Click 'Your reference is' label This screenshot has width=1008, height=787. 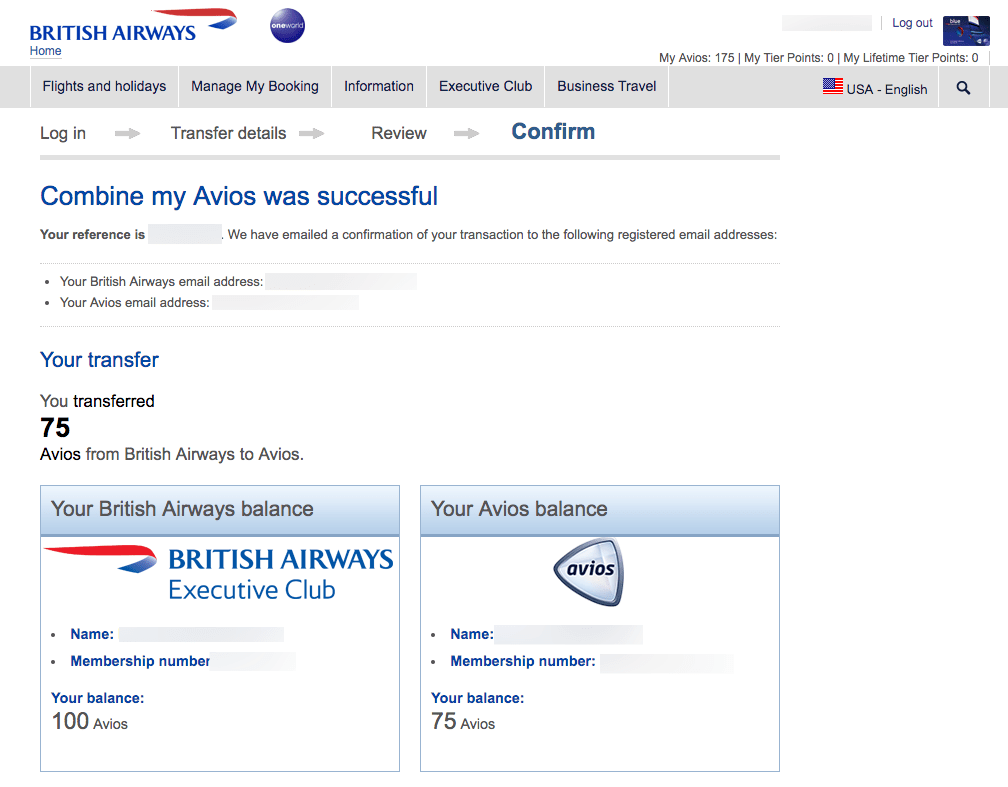click(92, 235)
